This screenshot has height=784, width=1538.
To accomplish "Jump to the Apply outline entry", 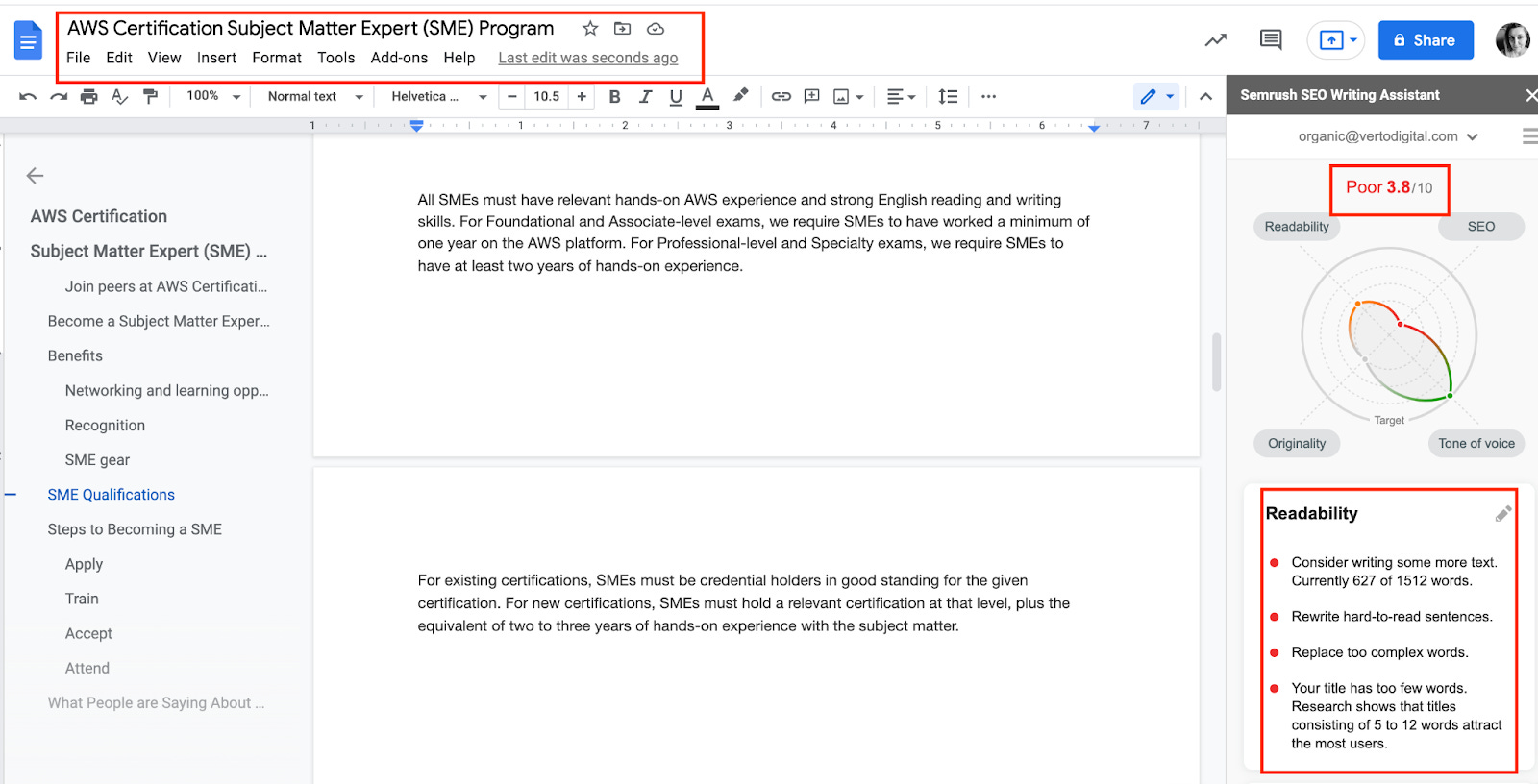I will point(84,564).
